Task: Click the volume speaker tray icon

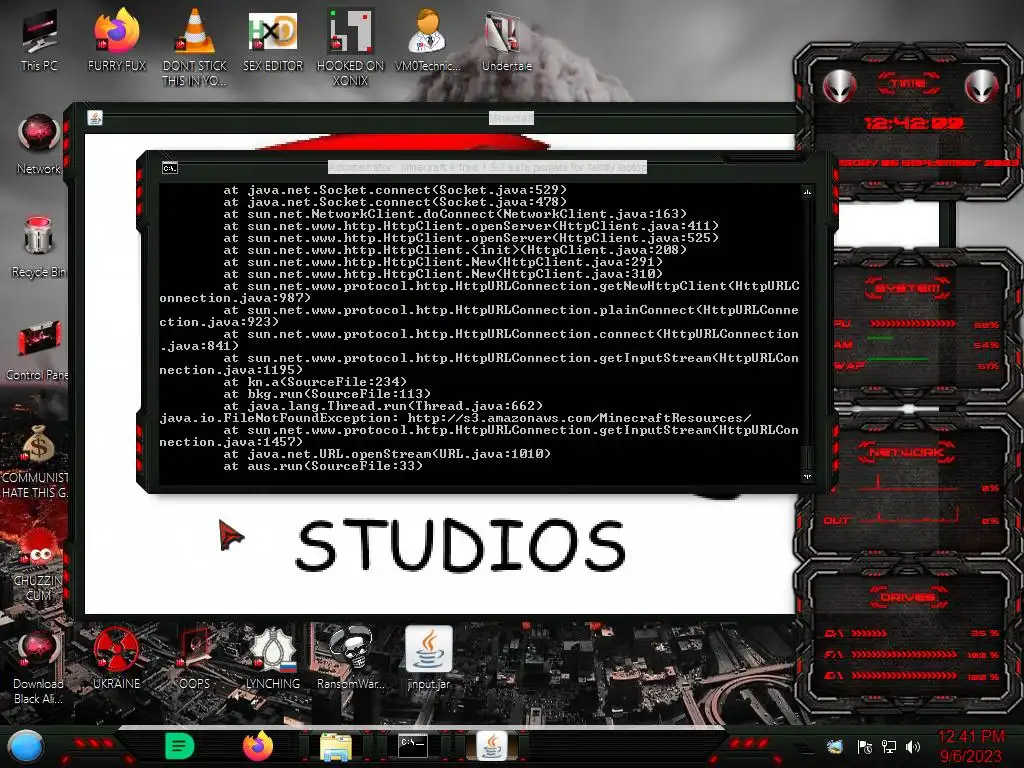Action: pyautogui.click(x=913, y=746)
